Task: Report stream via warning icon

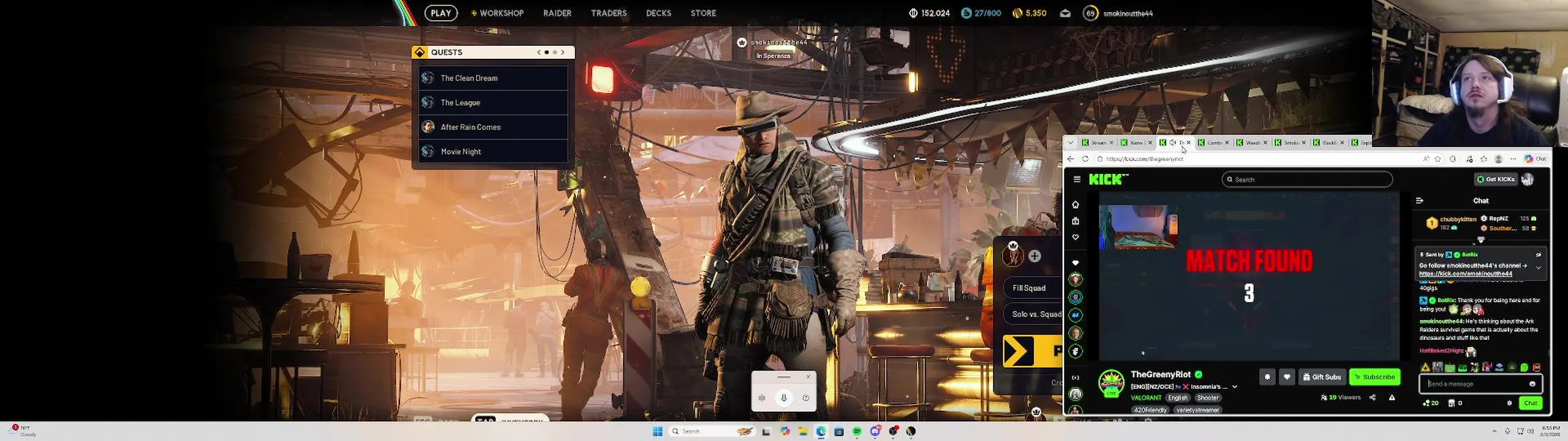Action: 1392,398
